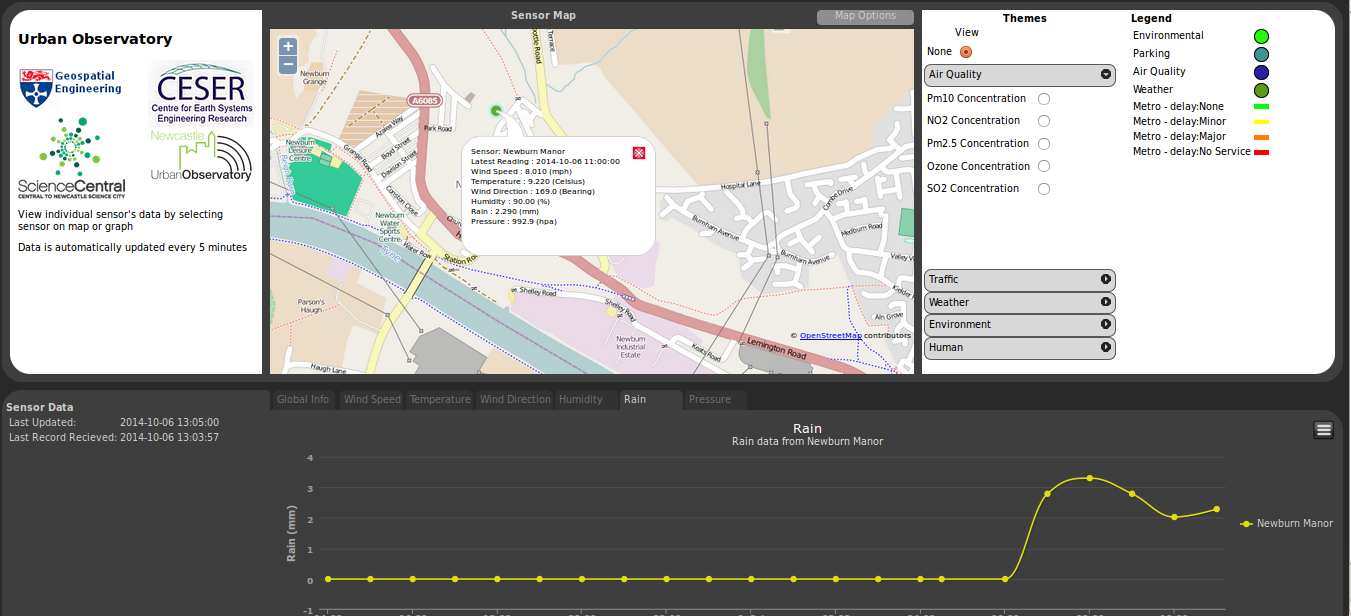Viewport: 1351px width, 616px height.
Task: Open the OpenStreetMap attribution link
Action: 830,336
